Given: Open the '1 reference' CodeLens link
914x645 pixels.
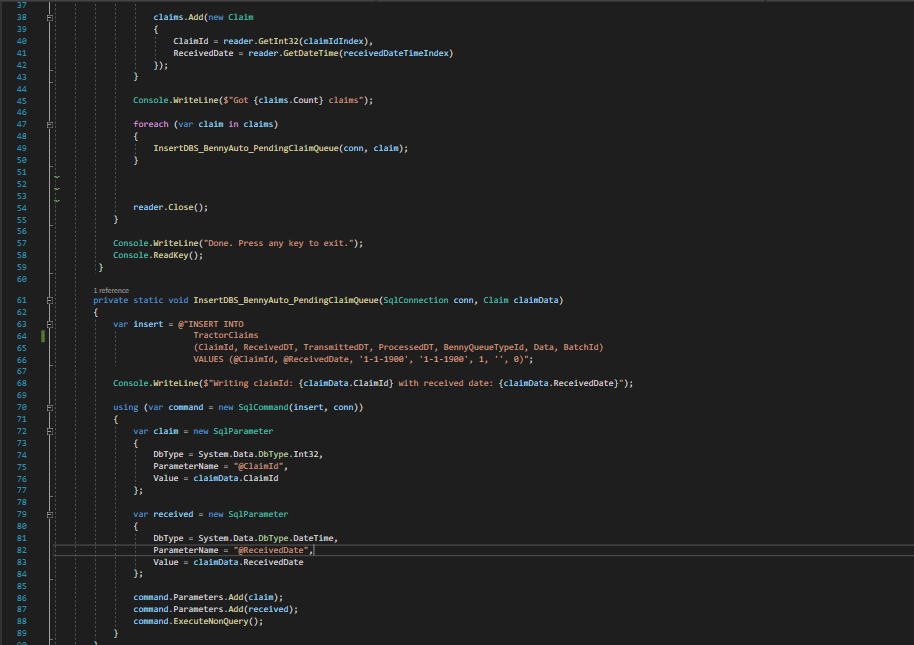Looking at the screenshot, I should tap(111, 290).
